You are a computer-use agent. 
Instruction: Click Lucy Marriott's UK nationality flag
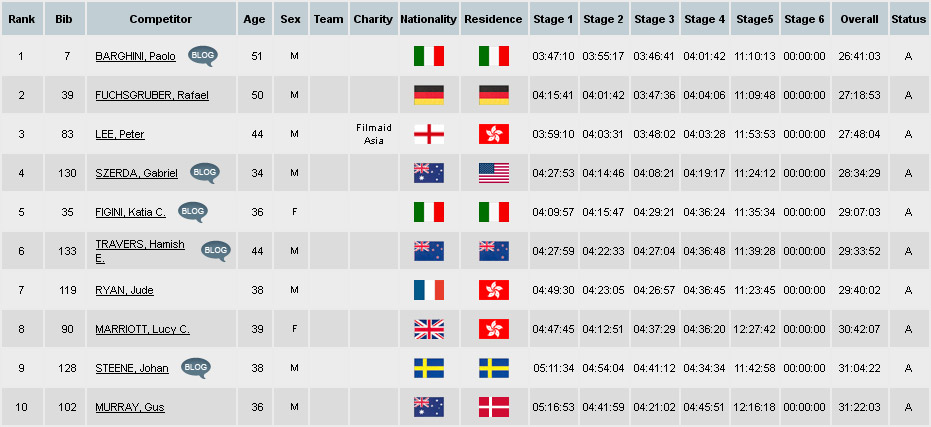pos(428,329)
